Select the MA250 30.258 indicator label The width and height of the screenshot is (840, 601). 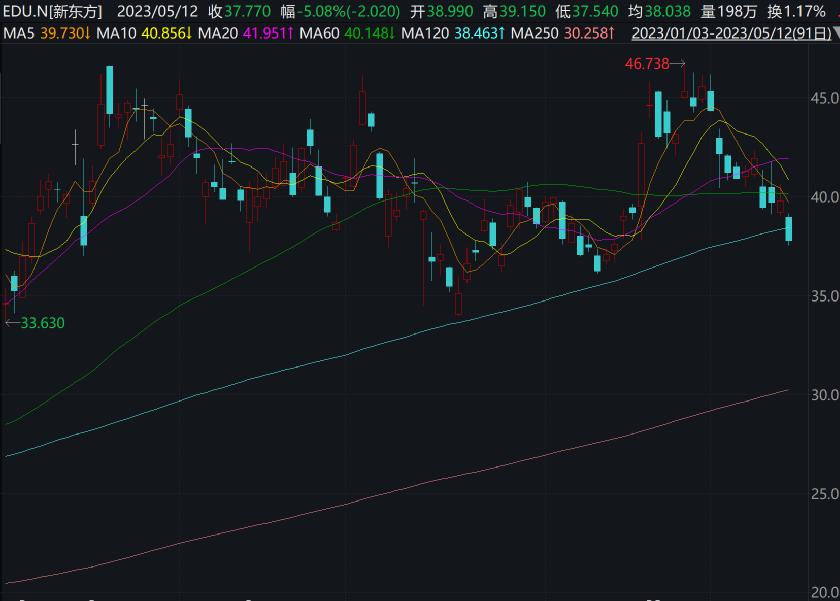(562, 33)
